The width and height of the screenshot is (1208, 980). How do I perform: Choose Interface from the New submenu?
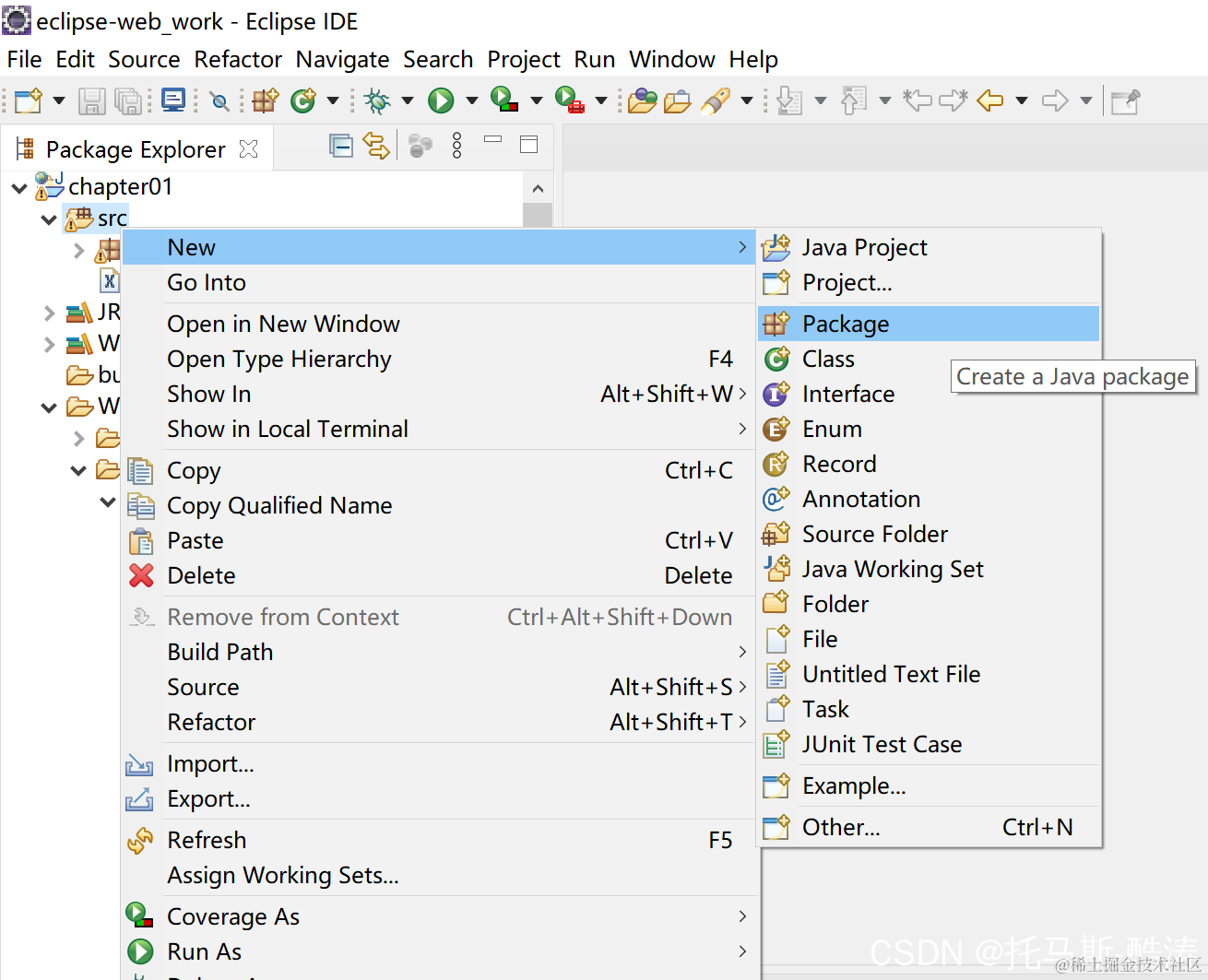pos(929,394)
